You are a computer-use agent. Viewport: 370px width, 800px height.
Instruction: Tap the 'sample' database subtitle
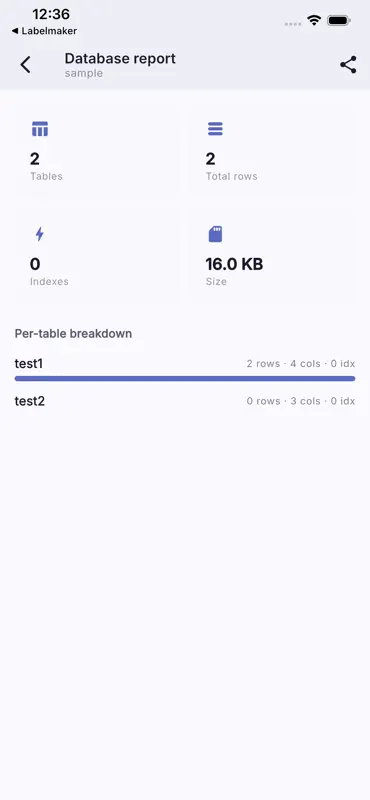click(84, 73)
